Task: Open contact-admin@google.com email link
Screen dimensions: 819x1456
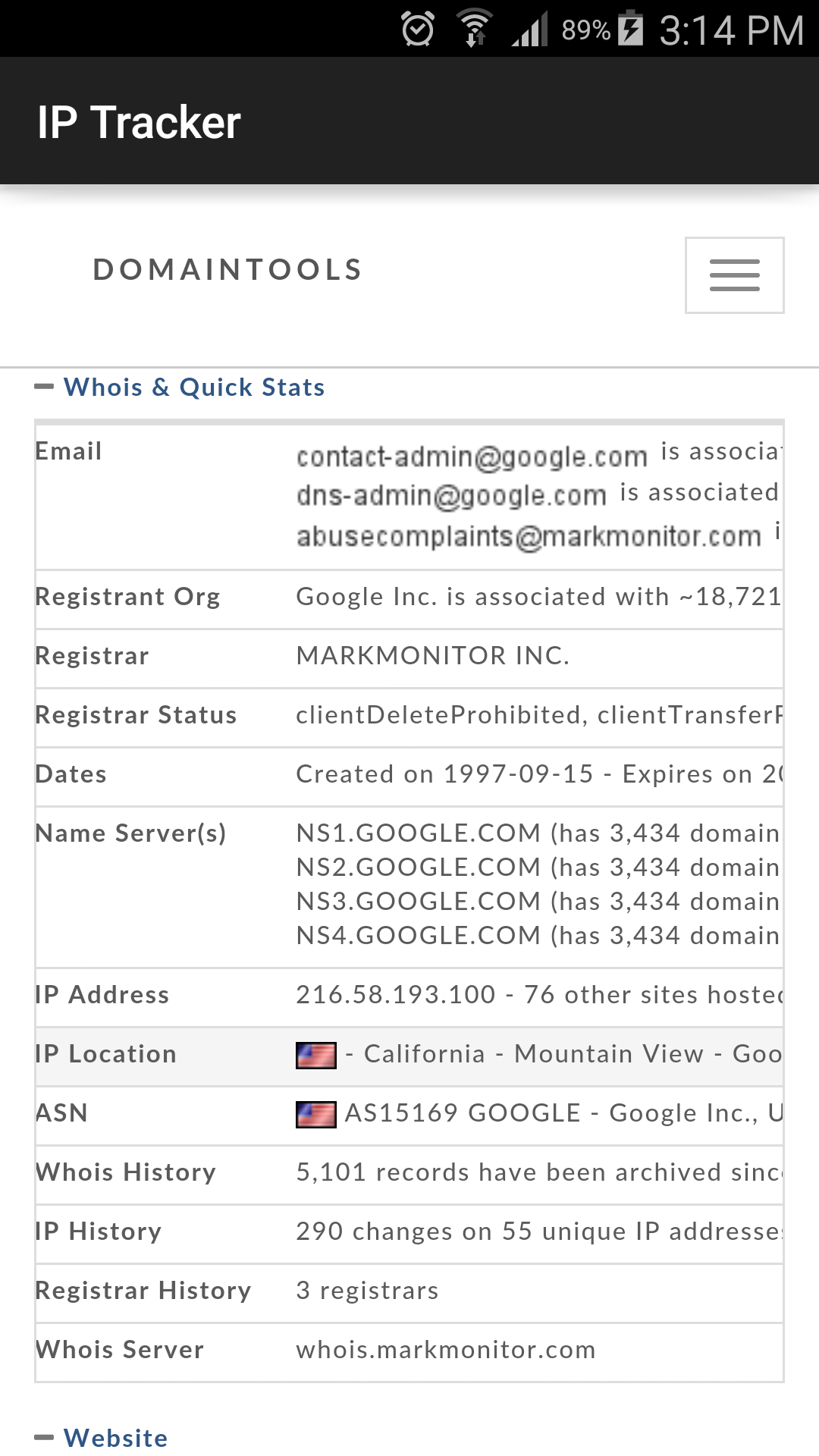Action: click(472, 457)
